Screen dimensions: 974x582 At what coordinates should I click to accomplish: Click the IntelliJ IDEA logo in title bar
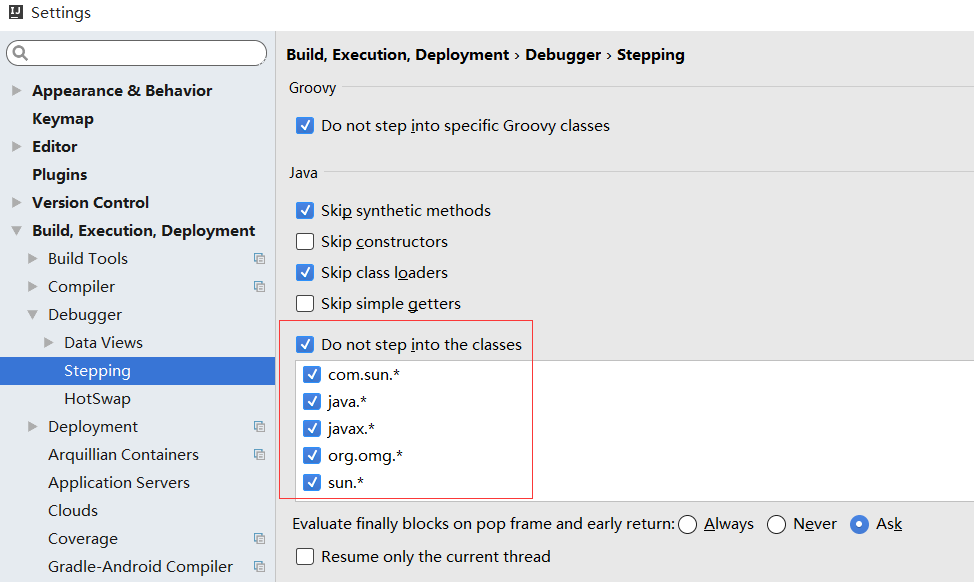[x=14, y=12]
